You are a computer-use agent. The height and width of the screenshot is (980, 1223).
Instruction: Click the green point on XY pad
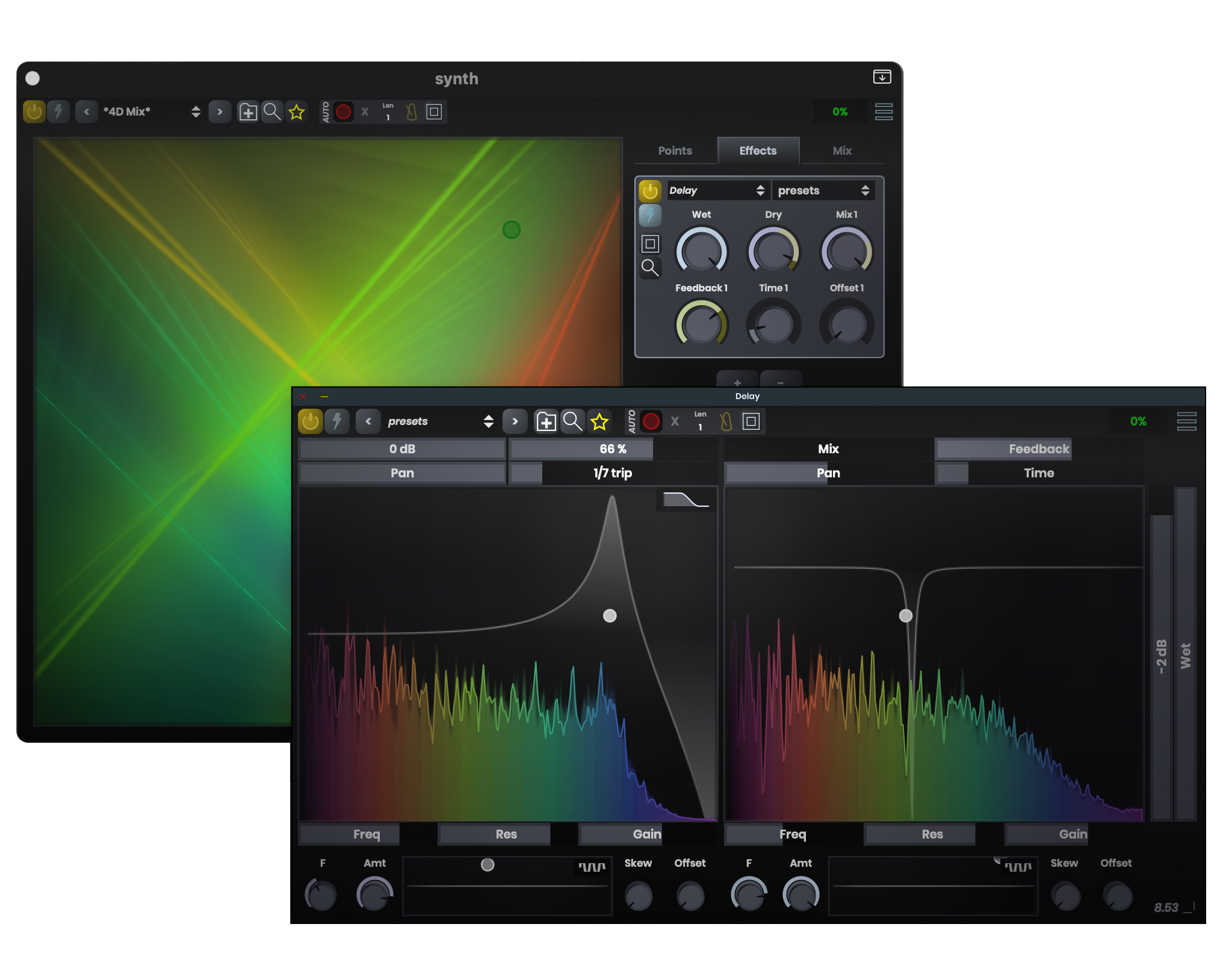coord(512,229)
